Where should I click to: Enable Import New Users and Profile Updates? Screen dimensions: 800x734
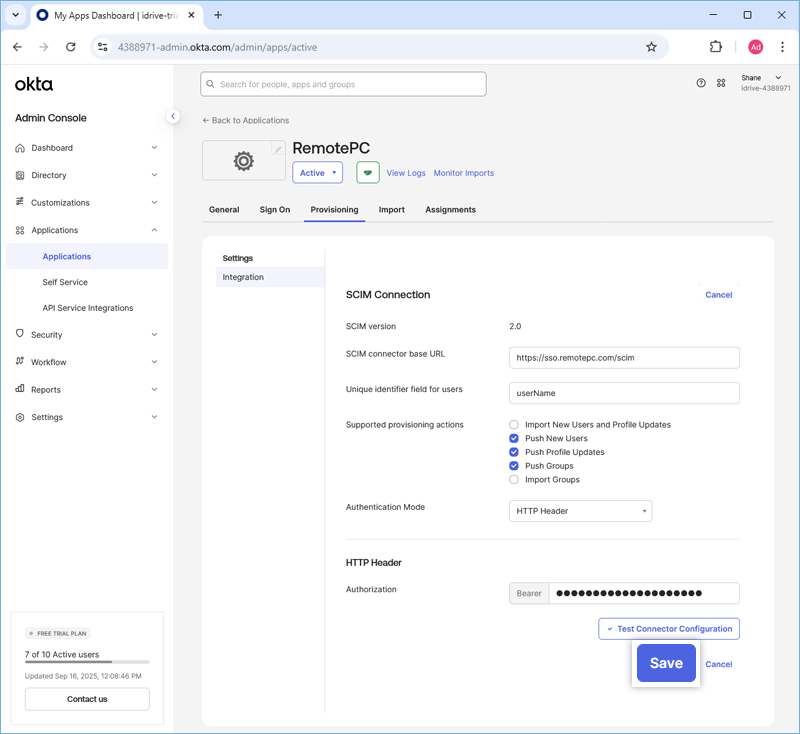coord(514,425)
